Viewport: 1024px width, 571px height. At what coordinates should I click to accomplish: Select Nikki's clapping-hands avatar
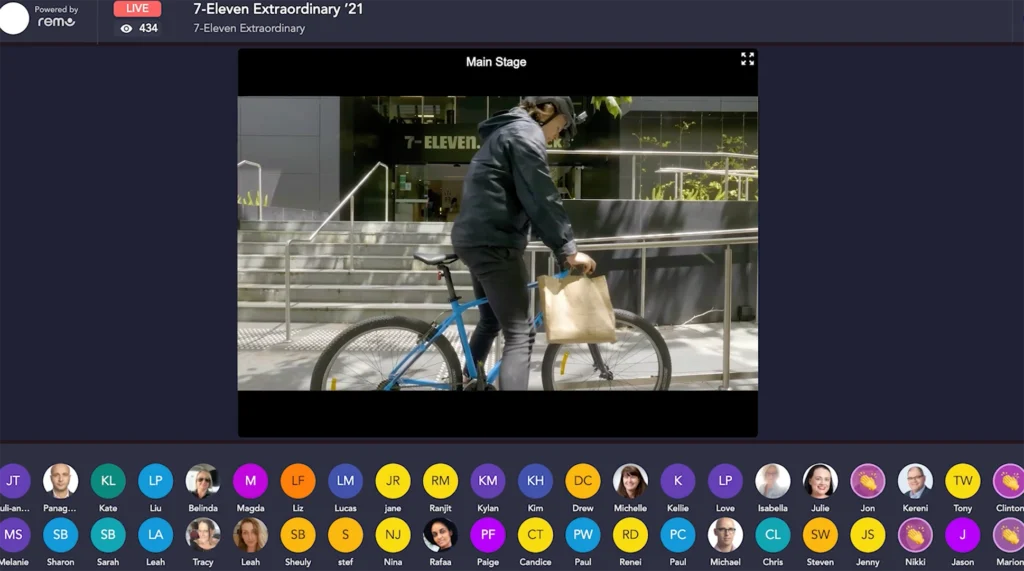[x=915, y=535]
